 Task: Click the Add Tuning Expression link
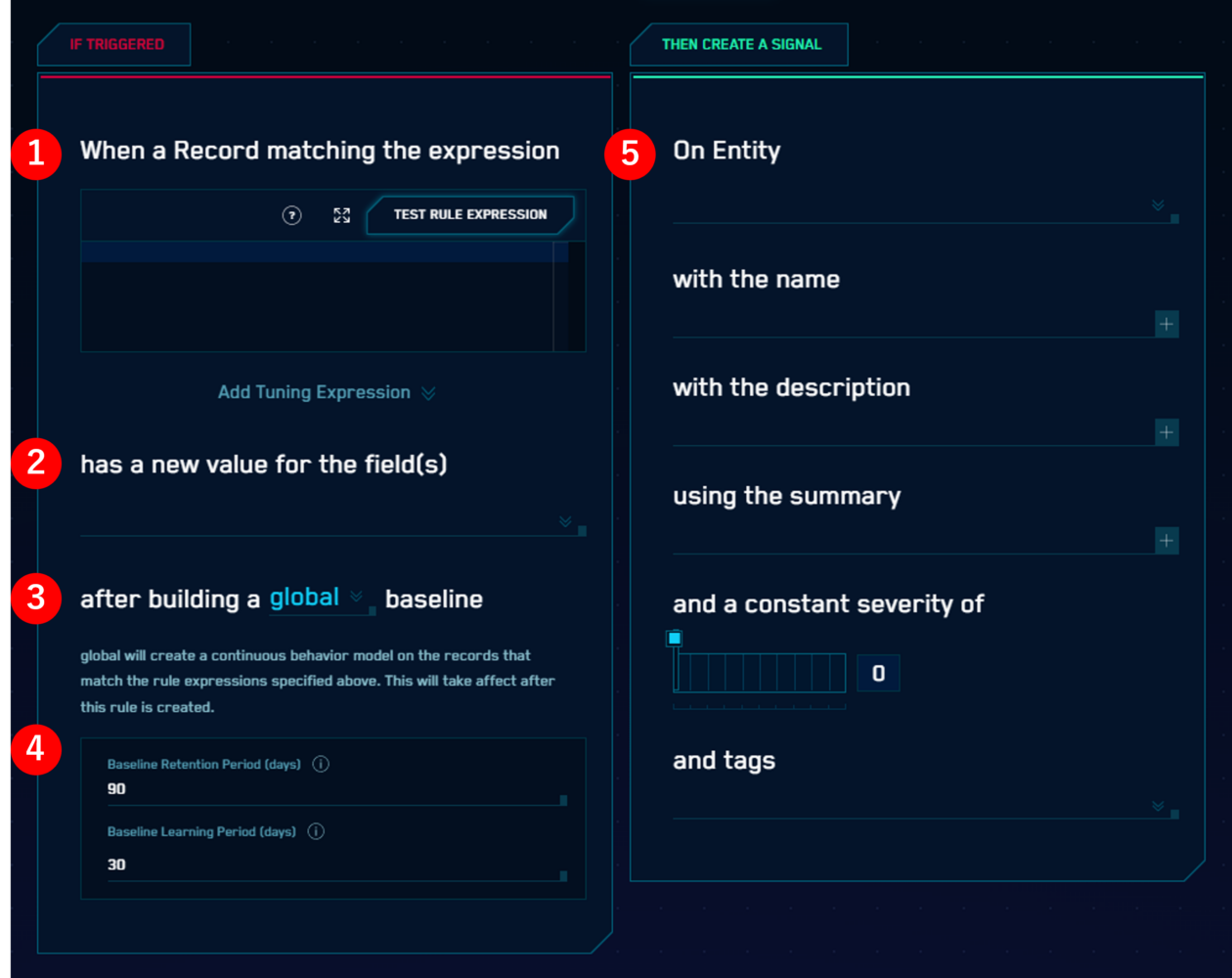(x=315, y=391)
